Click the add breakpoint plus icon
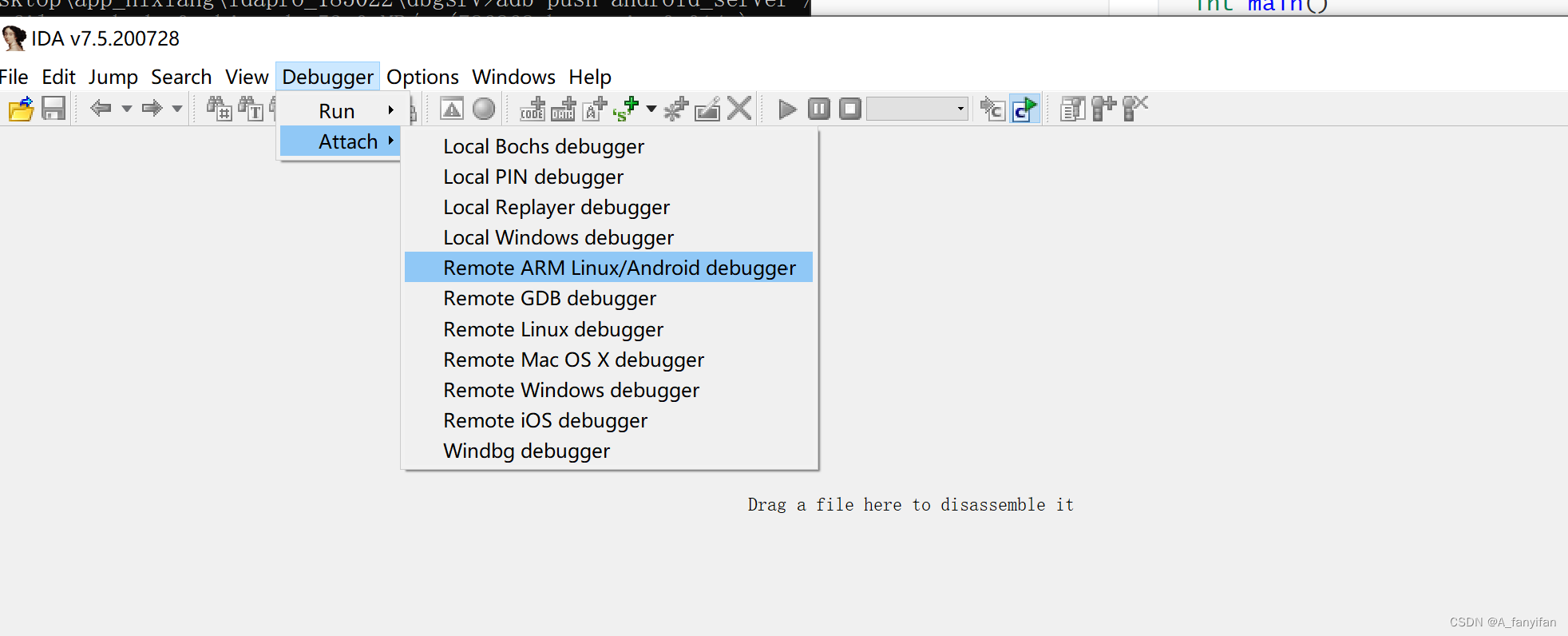The width and height of the screenshot is (1568, 636). [1103, 109]
